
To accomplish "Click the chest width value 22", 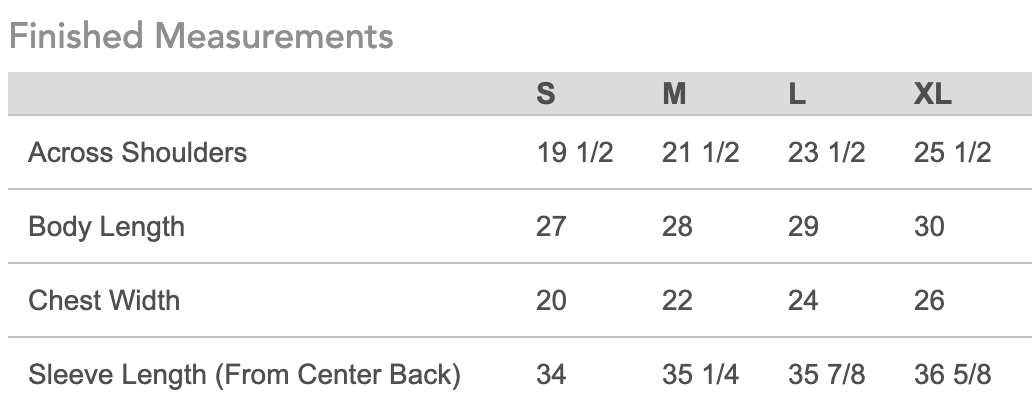I will (x=677, y=301).
